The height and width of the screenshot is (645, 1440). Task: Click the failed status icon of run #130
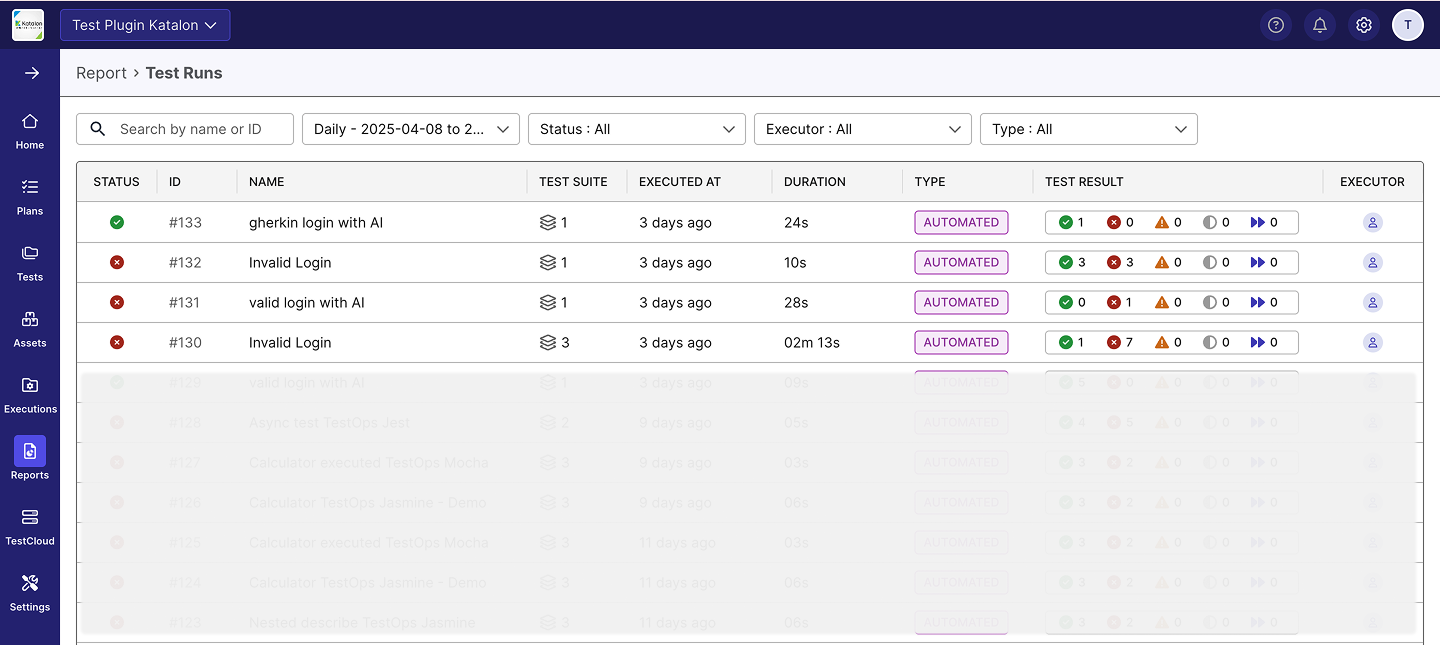(x=117, y=342)
